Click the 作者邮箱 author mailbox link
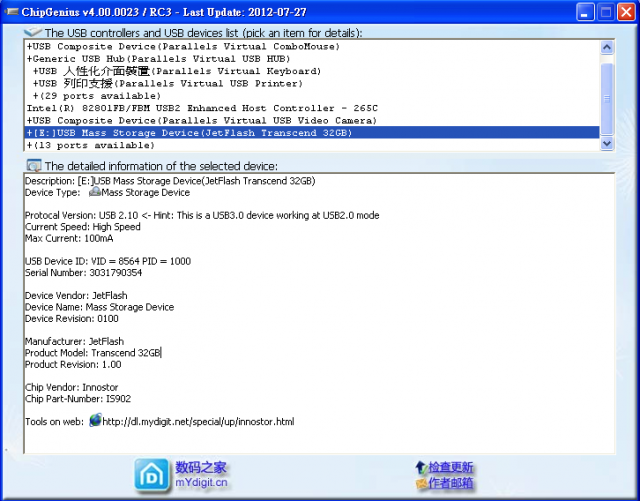 tap(451, 483)
